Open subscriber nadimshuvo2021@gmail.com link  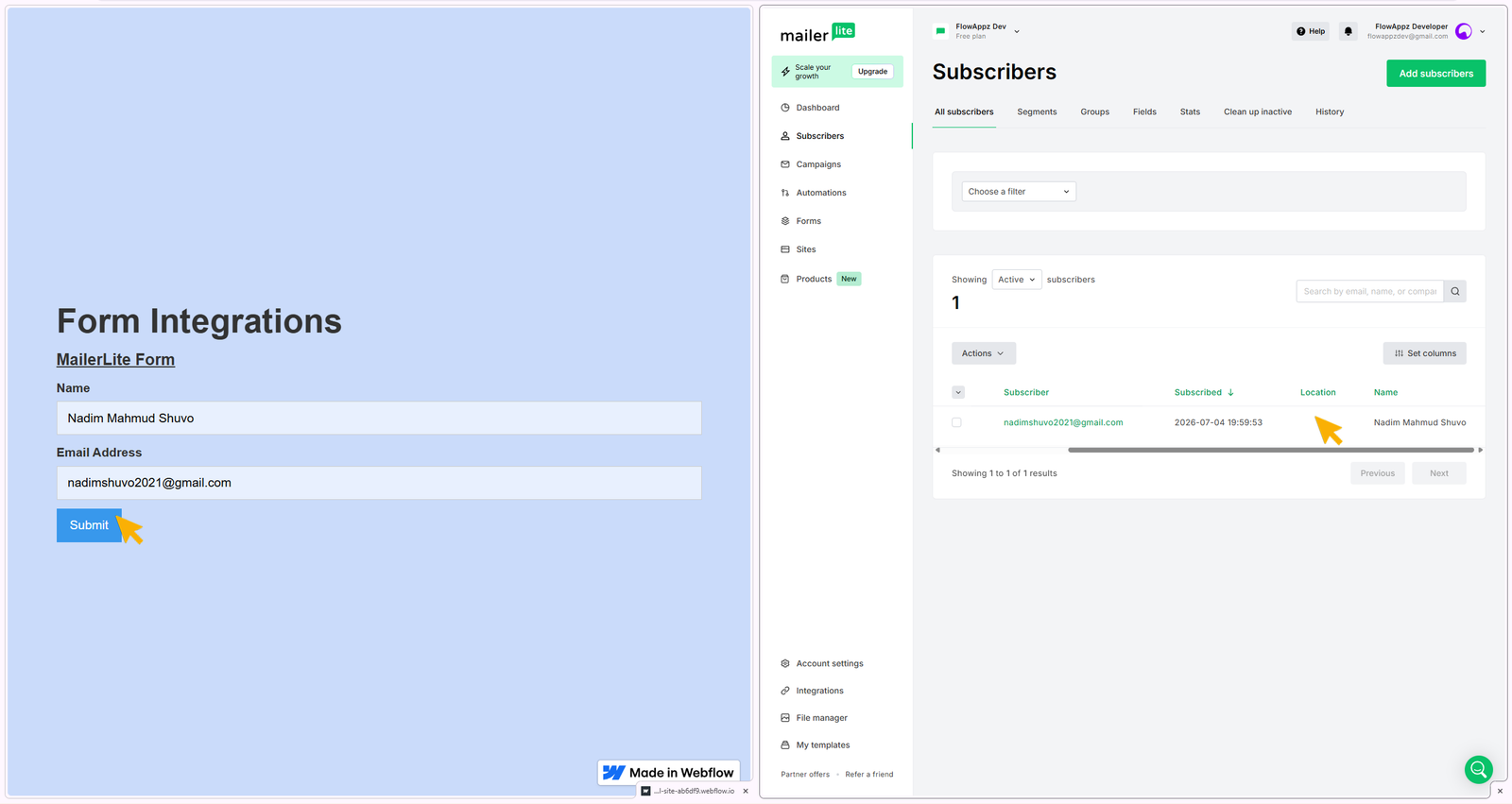(x=1063, y=422)
